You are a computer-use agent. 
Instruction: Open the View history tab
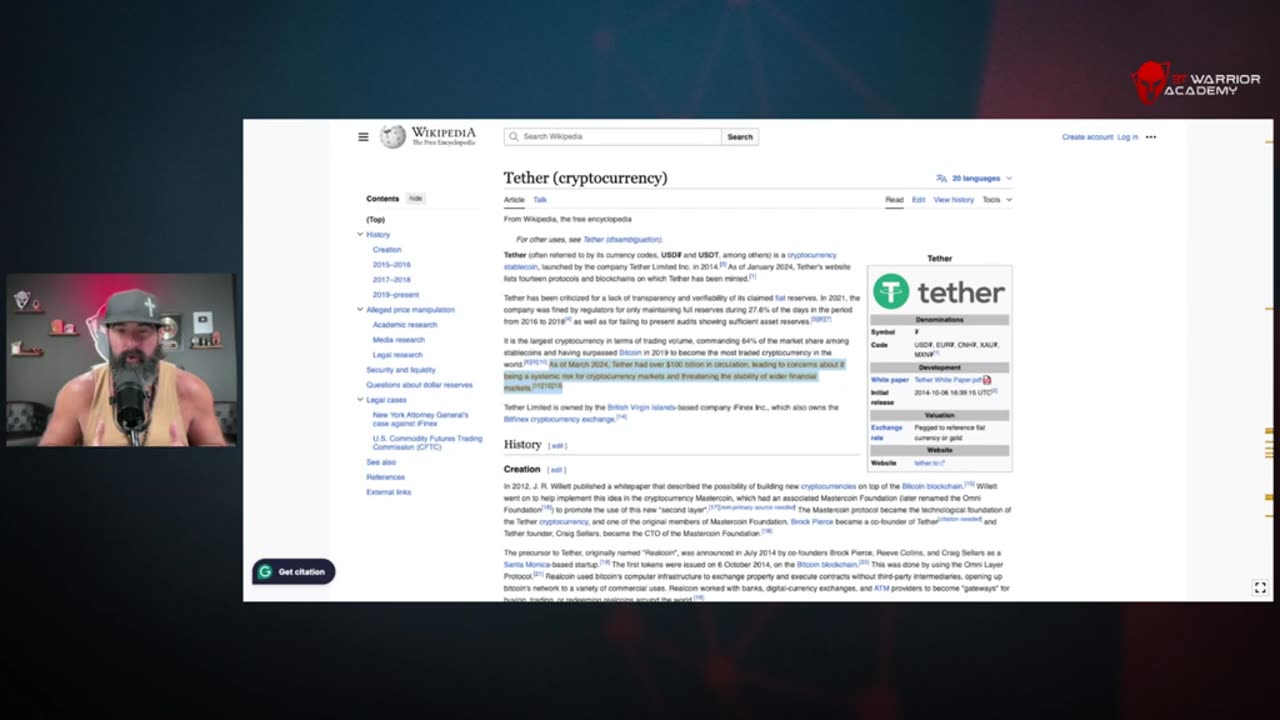[954, 200]
